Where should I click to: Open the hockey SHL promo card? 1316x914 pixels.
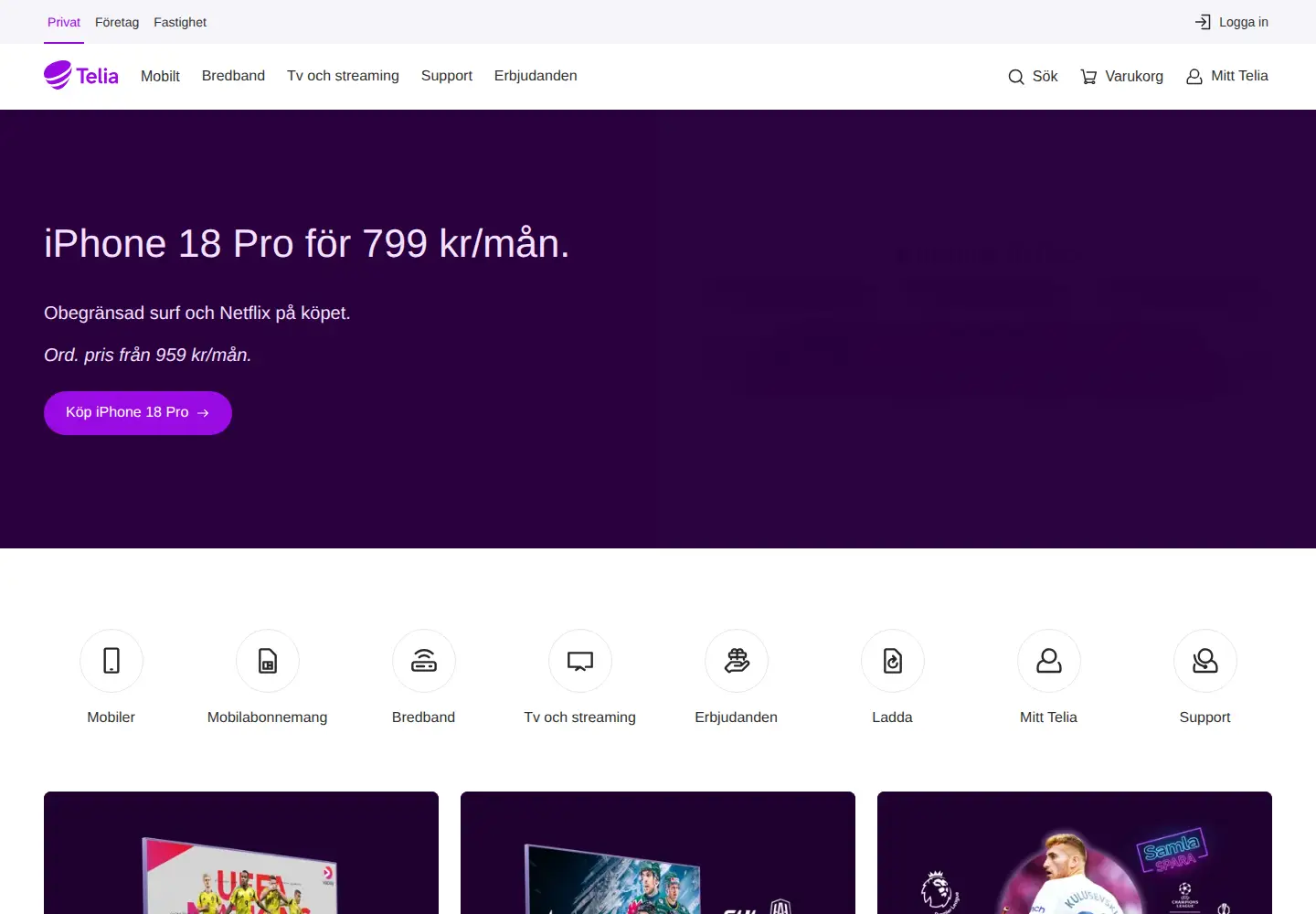[x=658, y=853]
